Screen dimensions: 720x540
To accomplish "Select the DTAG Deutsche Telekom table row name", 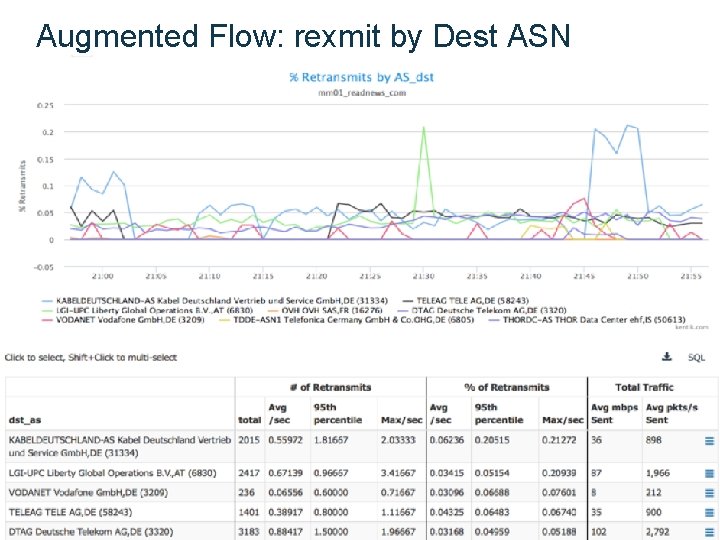I will point(91,532).
